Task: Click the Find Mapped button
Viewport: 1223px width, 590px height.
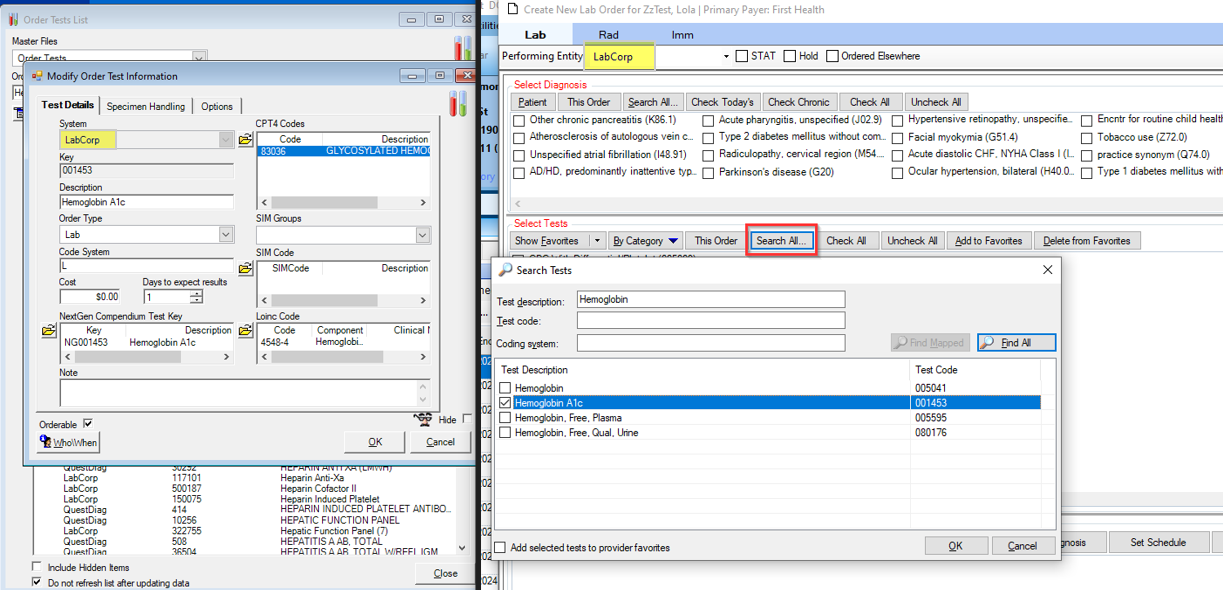Action: (x=930, y=342)
